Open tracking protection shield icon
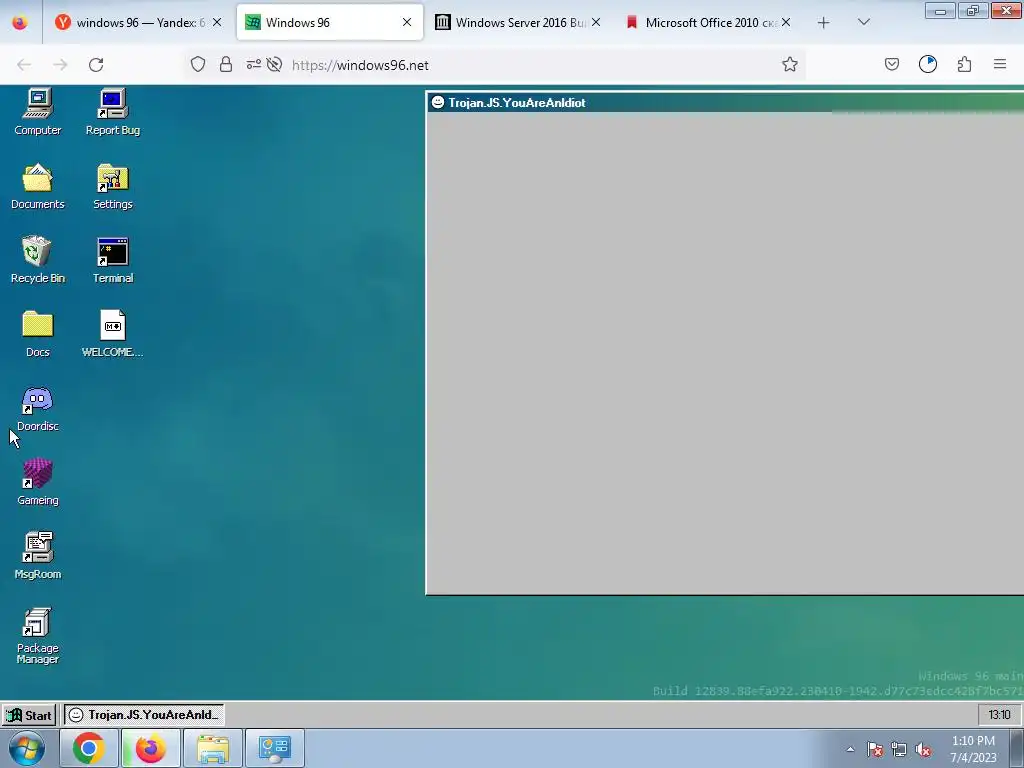 click(198, 65)
